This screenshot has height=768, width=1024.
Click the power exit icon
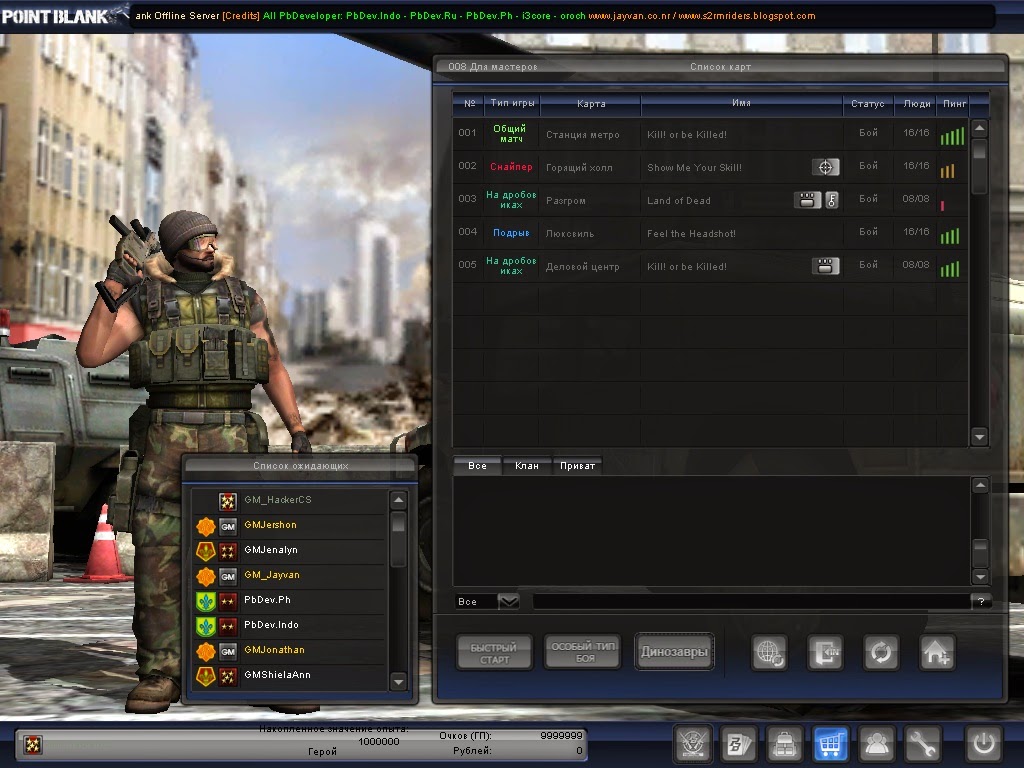(x=984, y=743)
